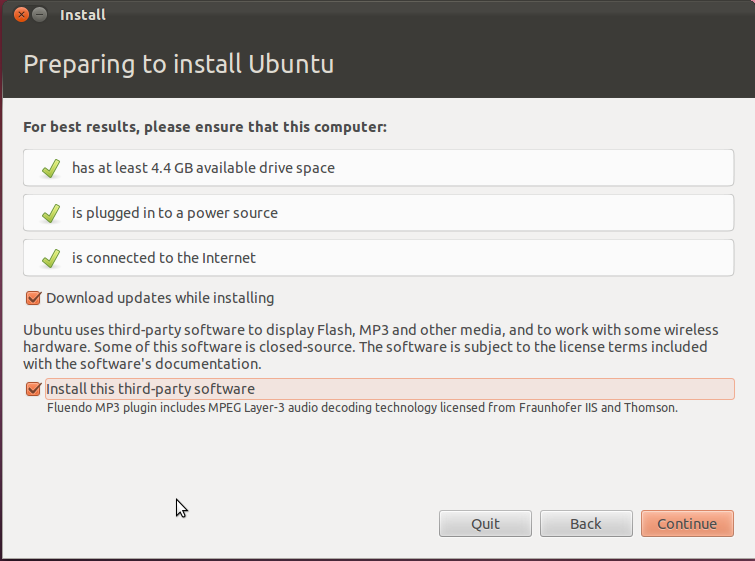Click the Fluendo MP3 plugin license note
755x561 pixels.
pyautogui.click(x=362, y=408)
